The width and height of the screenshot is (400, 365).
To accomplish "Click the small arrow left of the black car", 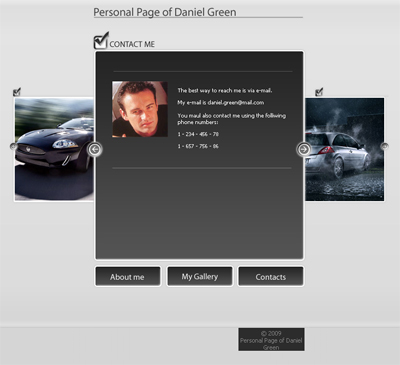I will 13,146.
